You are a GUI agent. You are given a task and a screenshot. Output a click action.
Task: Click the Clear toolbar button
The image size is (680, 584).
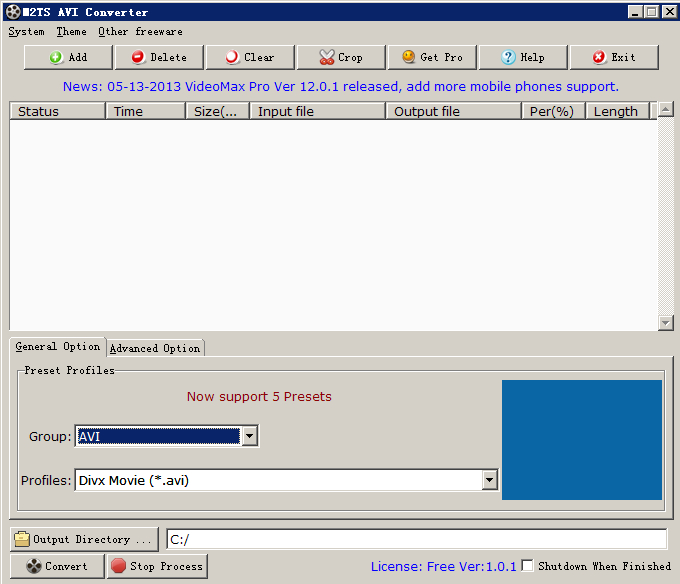tap(250, 57)
